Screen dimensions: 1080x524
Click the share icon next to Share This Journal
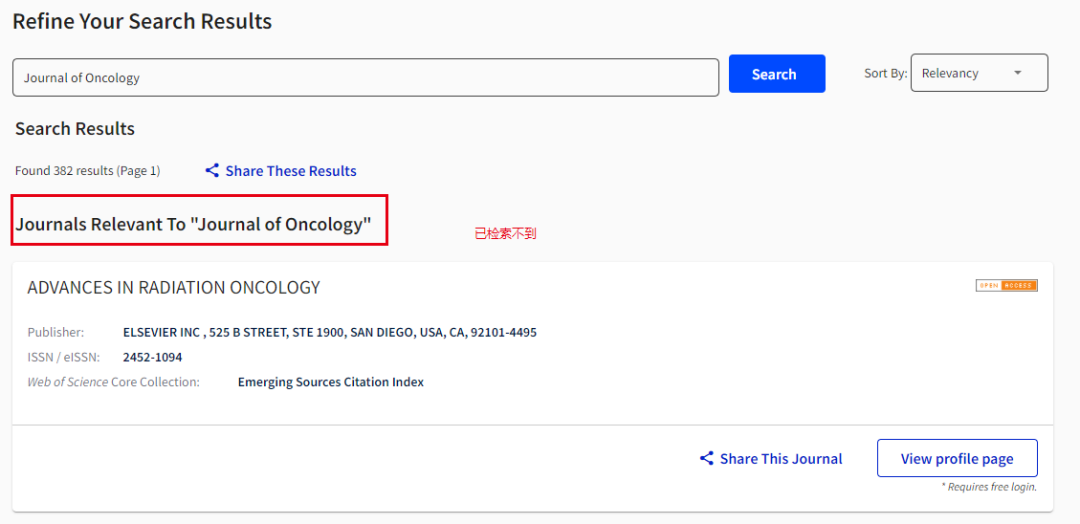(x=707, y=459)
